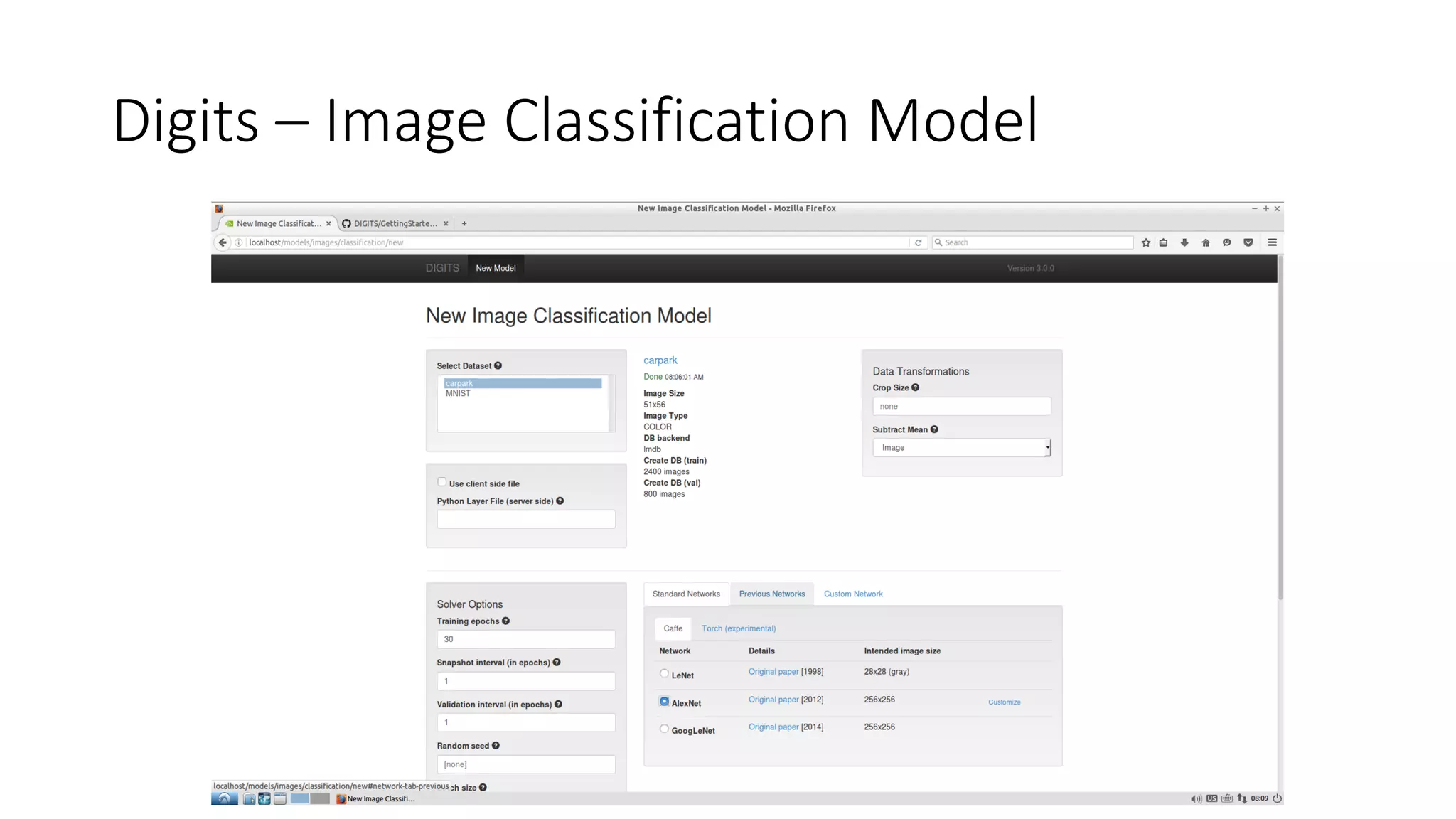Open the taskbar start menu icon
Screen dimensions: 1456x819
(x=224, y=798)
